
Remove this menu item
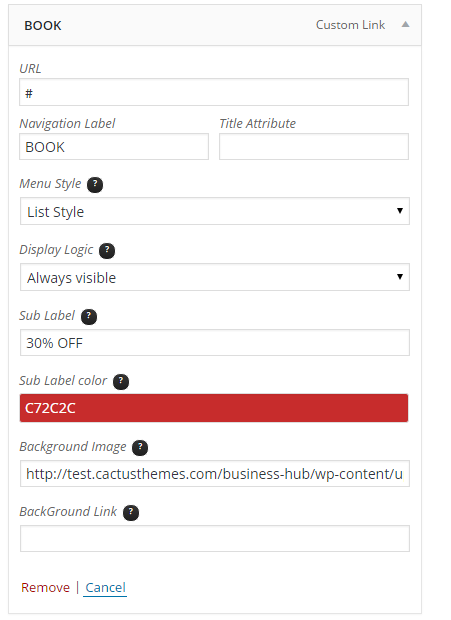tap(45, 587)
